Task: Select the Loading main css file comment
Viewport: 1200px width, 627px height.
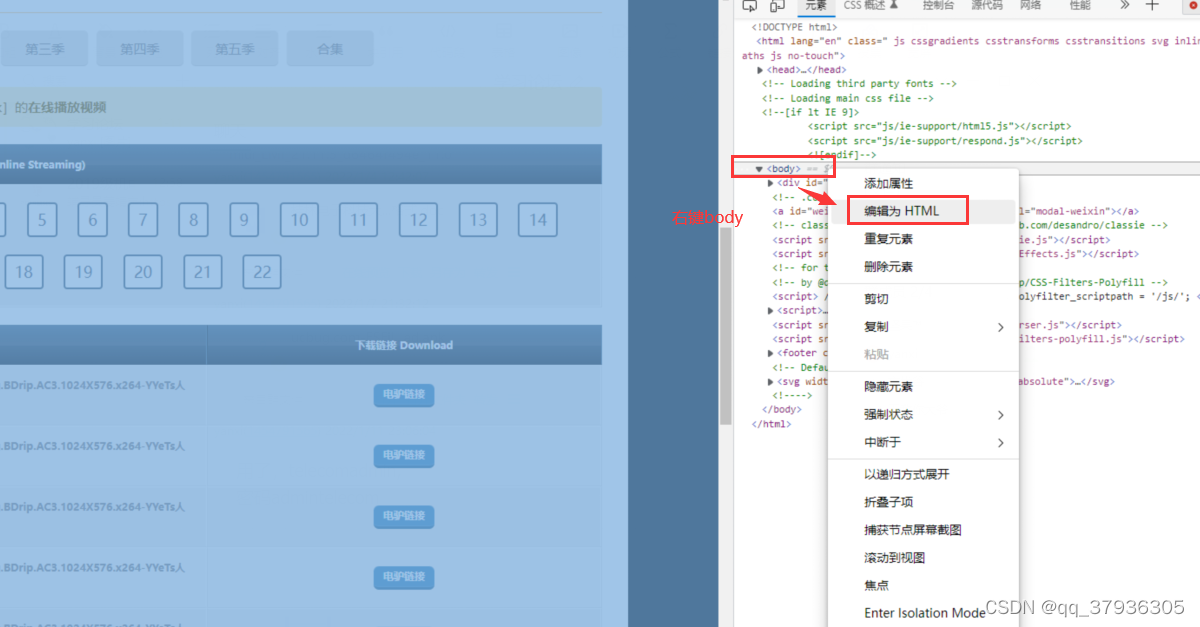Action: [848, 98]
